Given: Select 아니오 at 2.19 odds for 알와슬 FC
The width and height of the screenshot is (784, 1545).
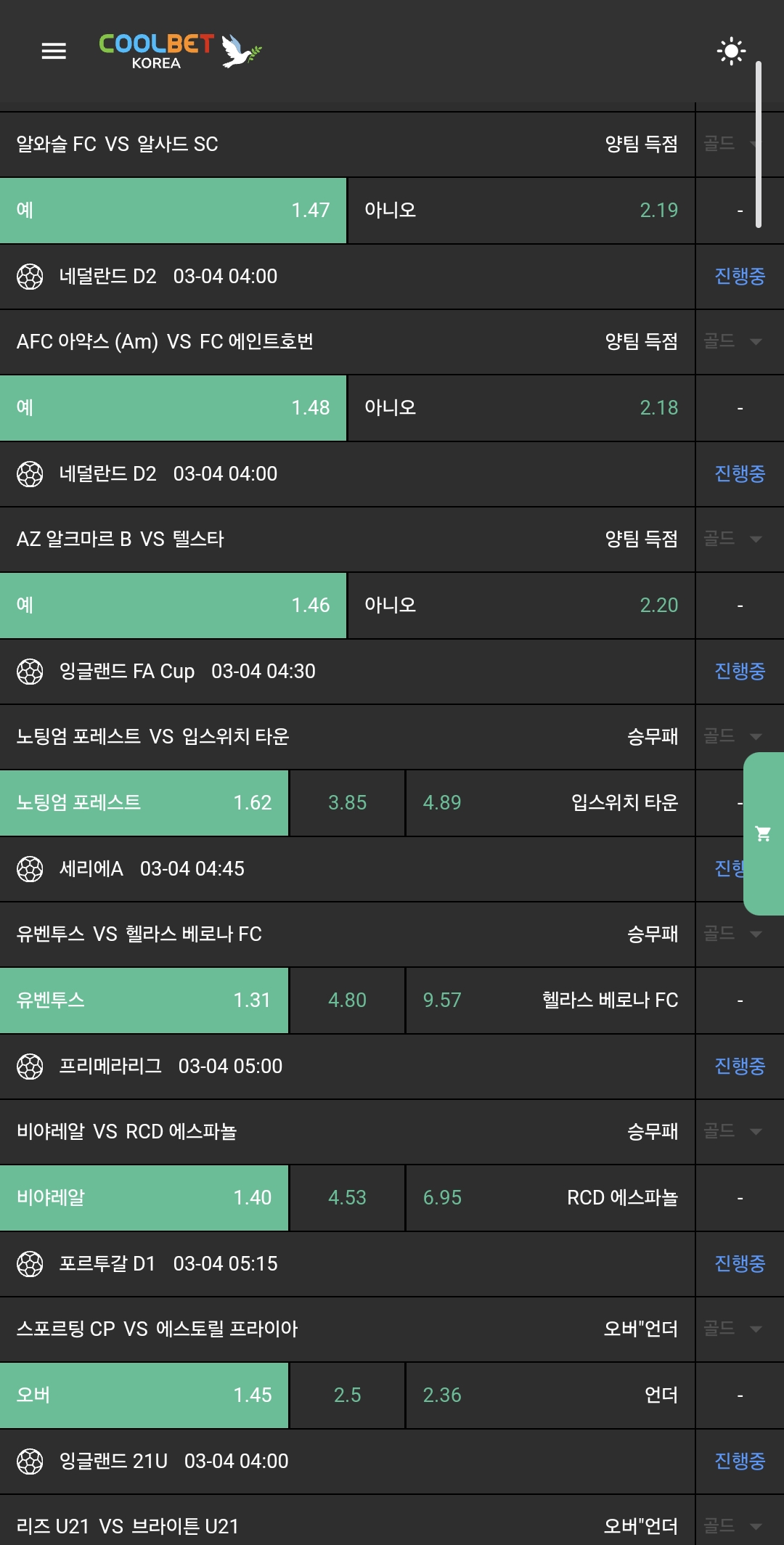Looking at the screenshot, I should [521, 211].
